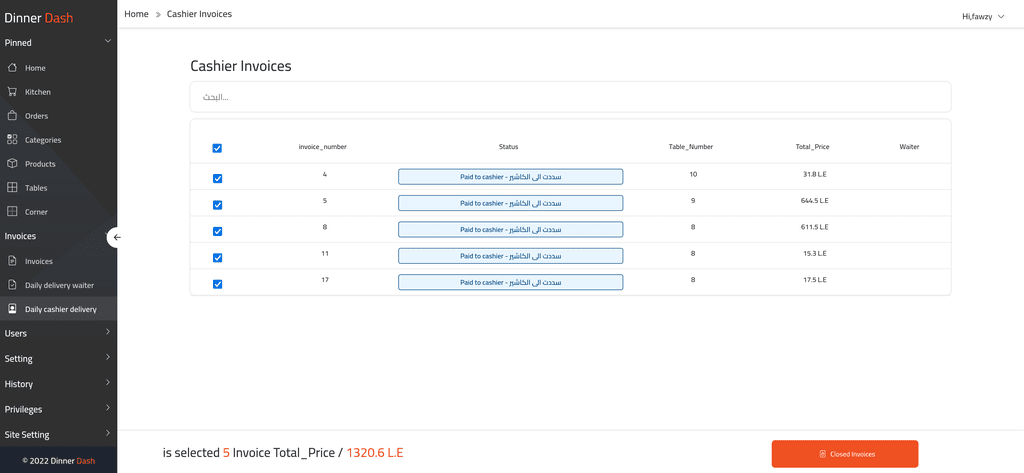Click total price 611.5 L.E cell

coord(812,227)
